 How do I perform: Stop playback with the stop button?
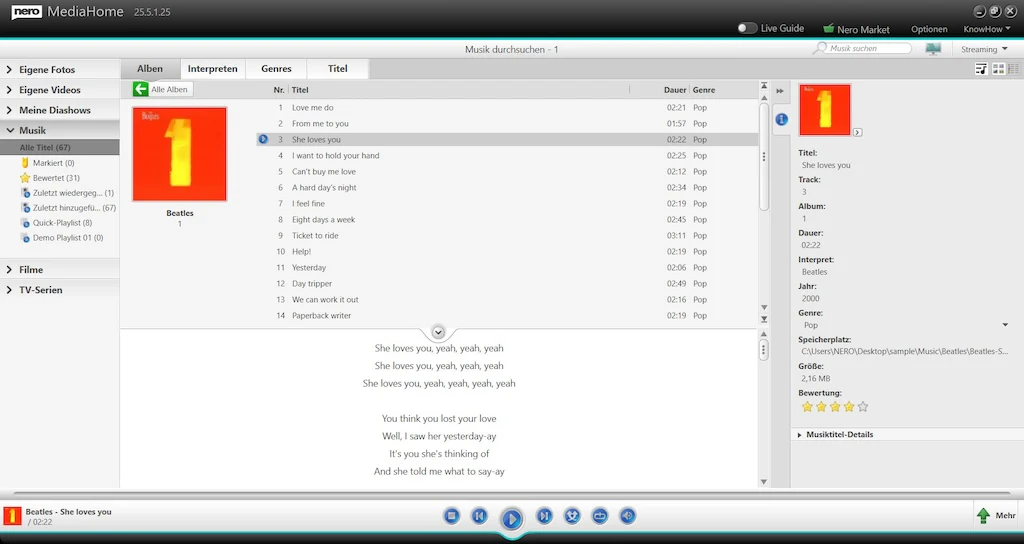451,516
